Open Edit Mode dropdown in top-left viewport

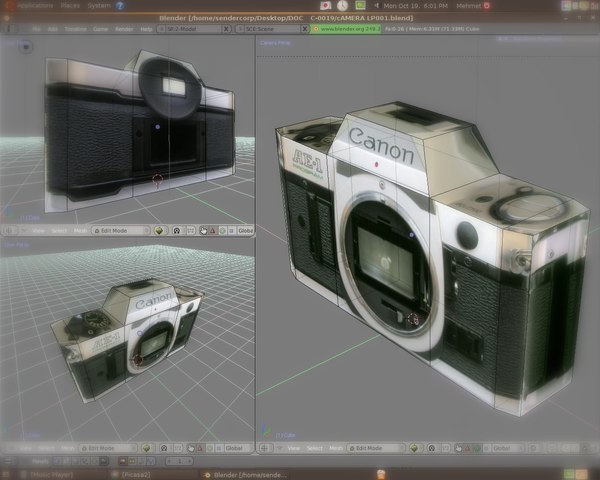click(x=121, y=230)
